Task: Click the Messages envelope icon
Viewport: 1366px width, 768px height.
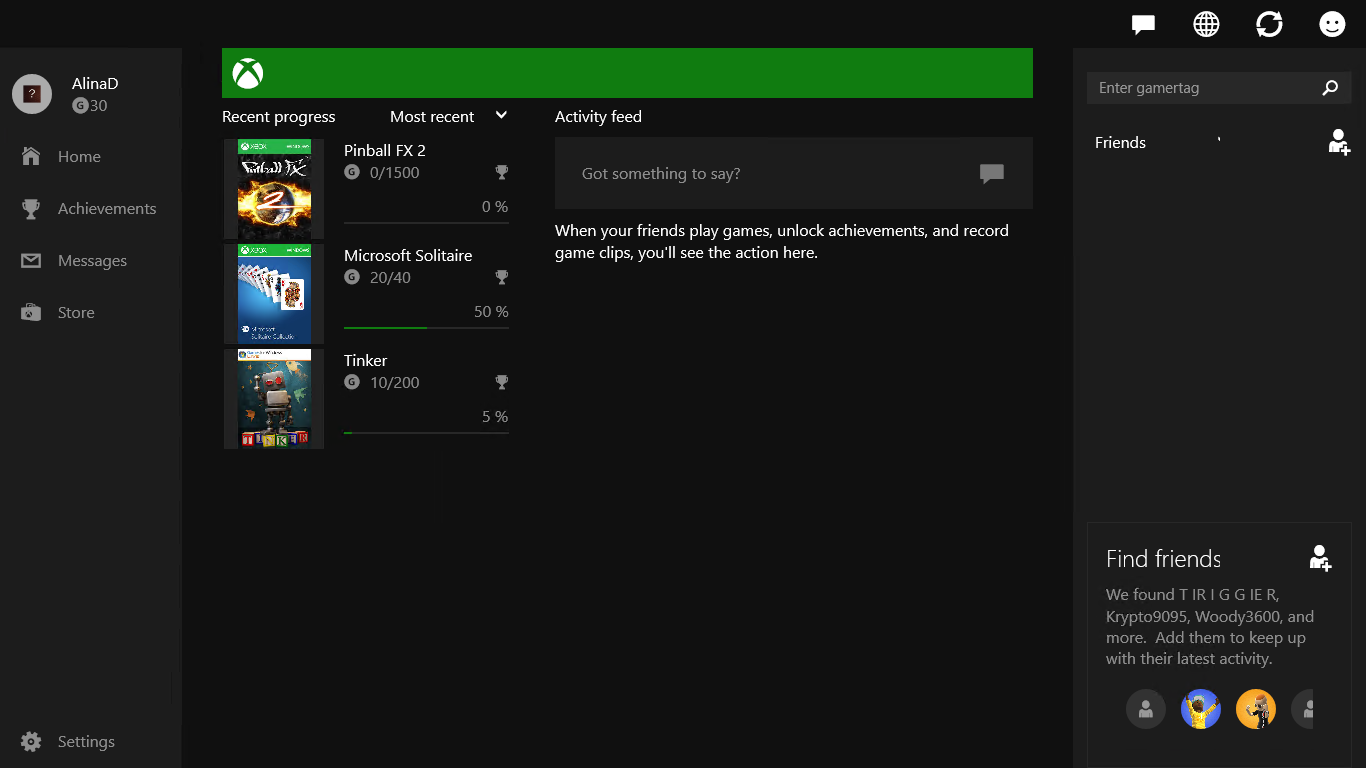Action: coord(31,260)
